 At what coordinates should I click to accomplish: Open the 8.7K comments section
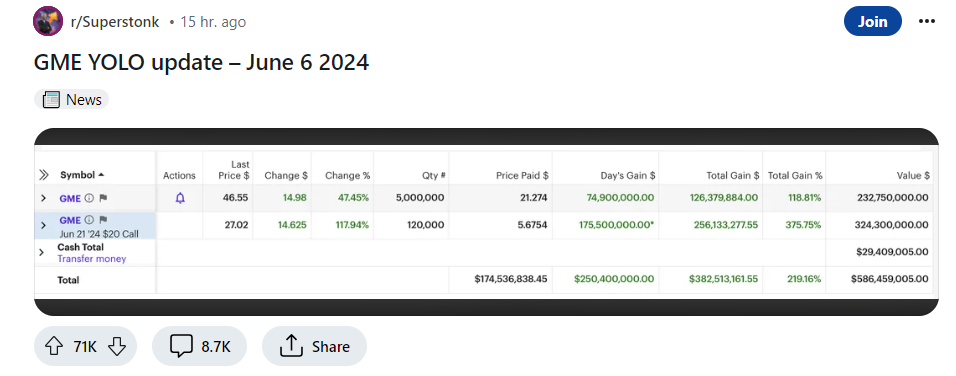pos(199,347)
